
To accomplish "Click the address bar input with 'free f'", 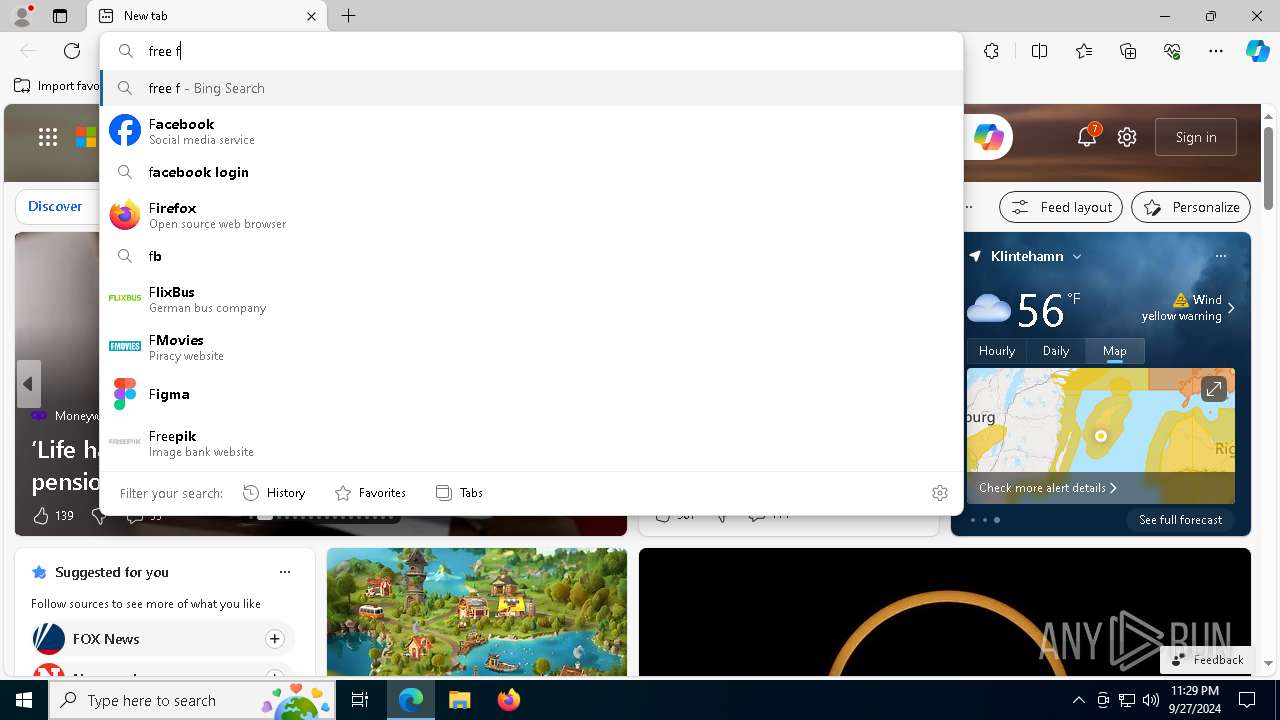I will [x=531, y=51].
